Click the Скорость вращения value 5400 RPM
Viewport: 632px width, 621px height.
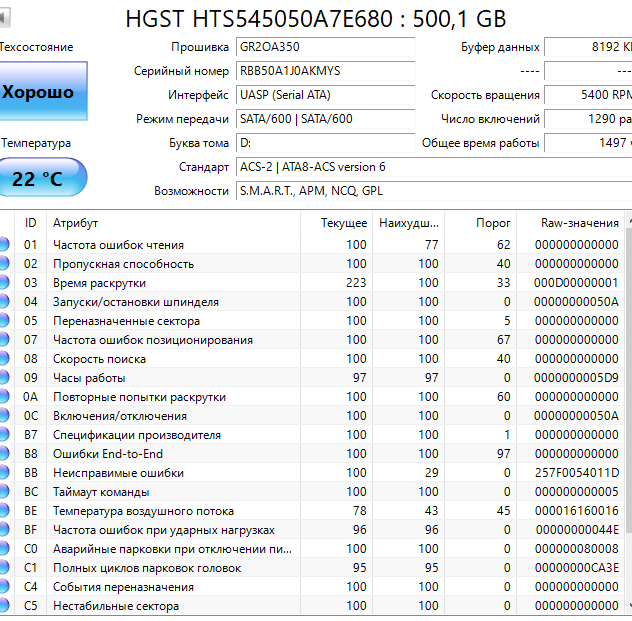click(588, 95)
